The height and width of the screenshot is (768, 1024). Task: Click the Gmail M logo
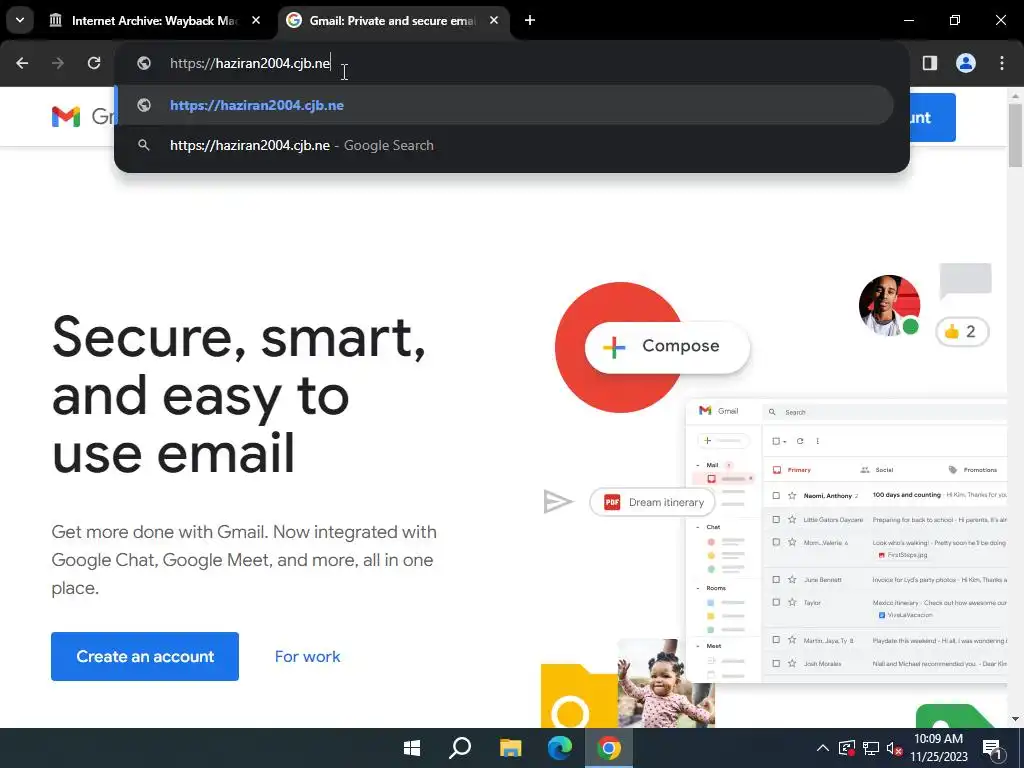66,117
